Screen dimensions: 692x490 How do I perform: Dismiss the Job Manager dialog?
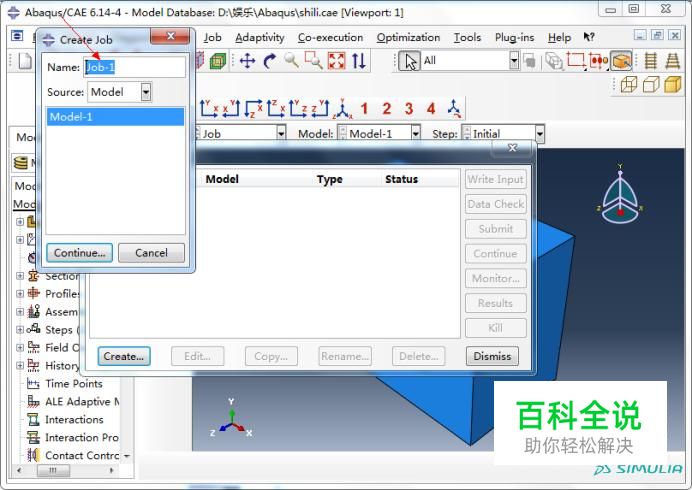pos(492,356)
